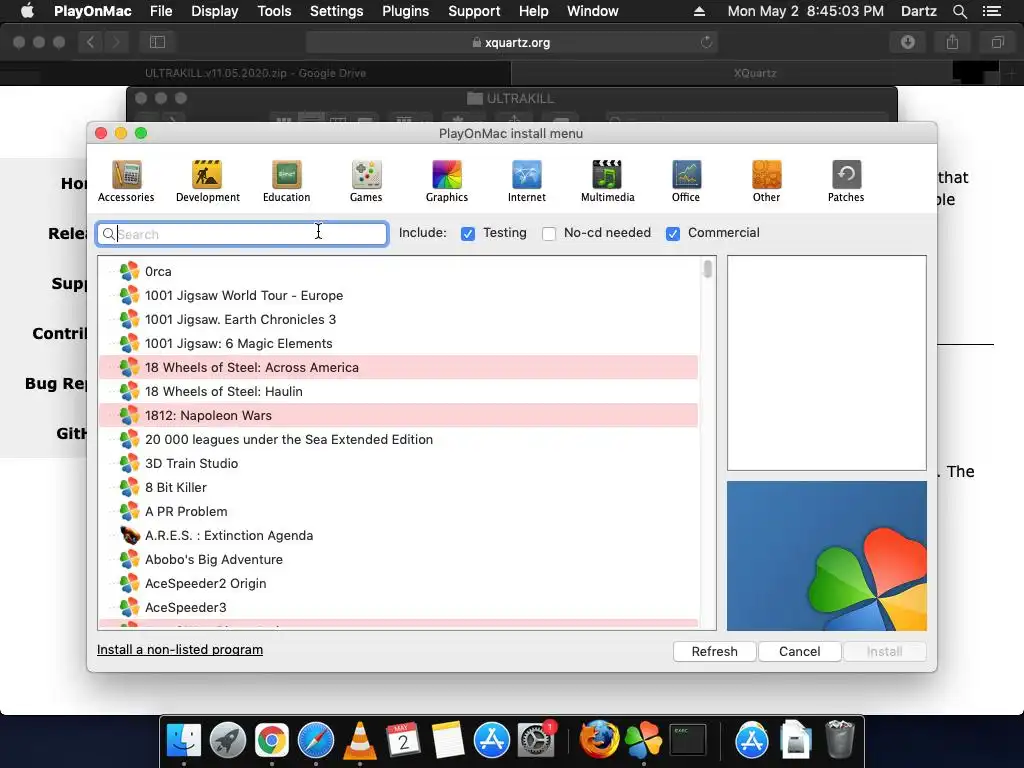Click Safari's share icon
1024x768 pixels.
click(x=952, y=42)
